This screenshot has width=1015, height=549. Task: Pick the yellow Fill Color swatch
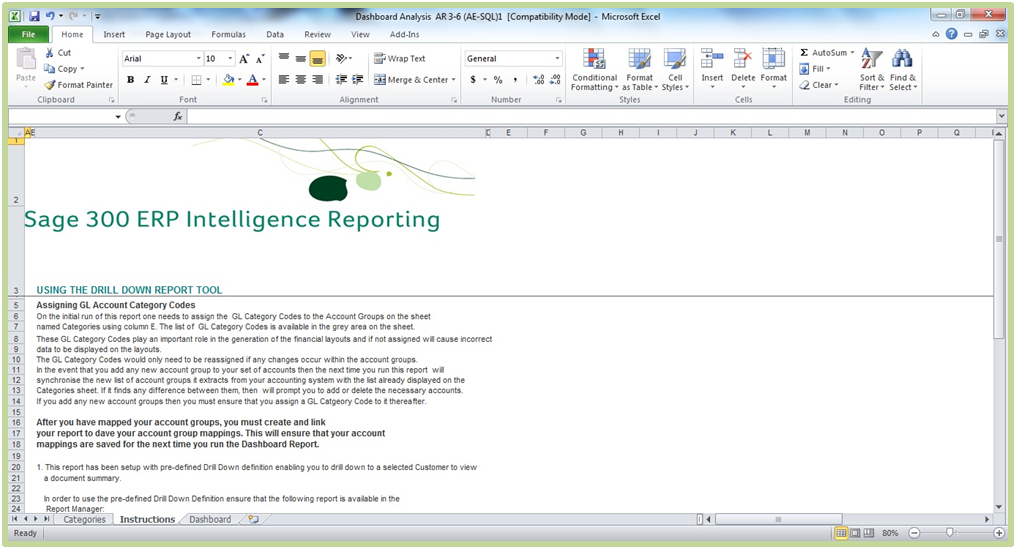[229, 80]
